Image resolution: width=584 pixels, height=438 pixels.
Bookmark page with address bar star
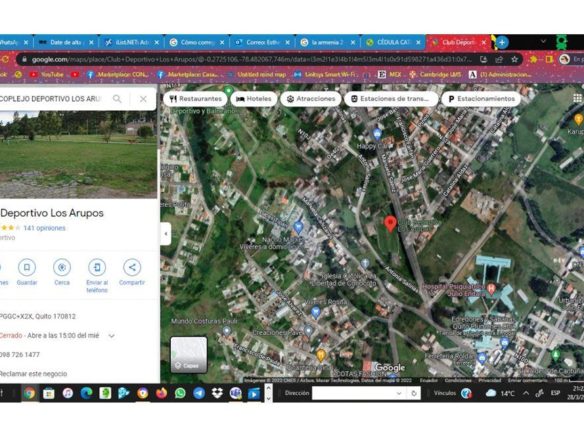coord(514,59)
